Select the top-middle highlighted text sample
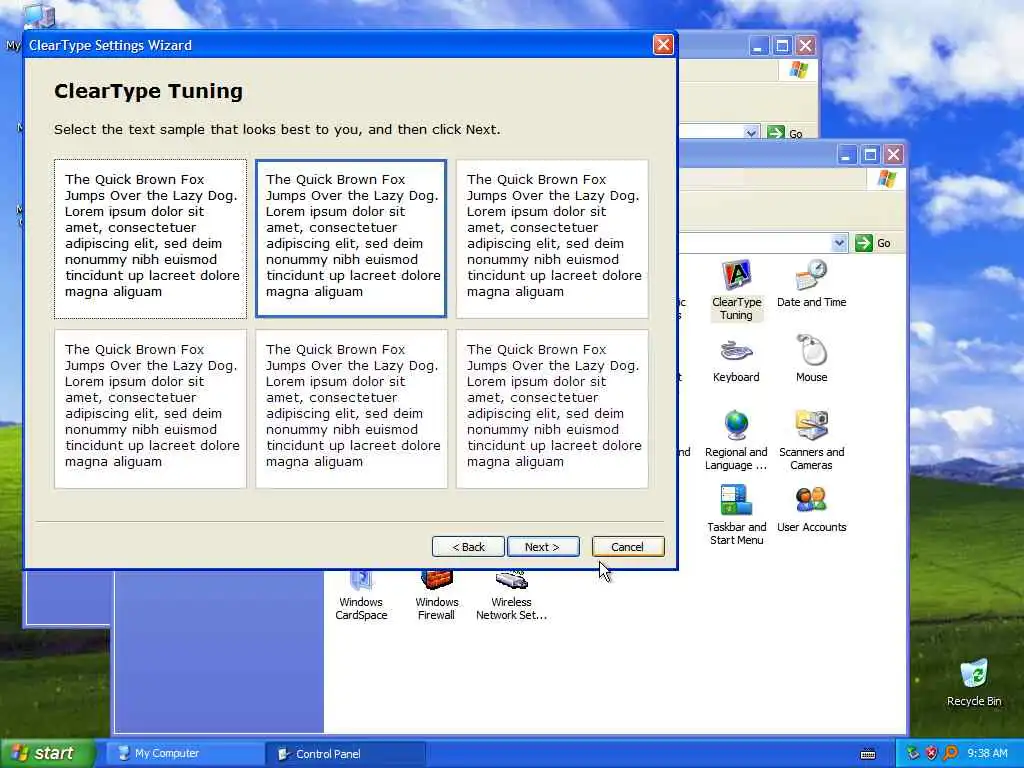Screen dimensions: 1024x768 (x=351, y=239)
